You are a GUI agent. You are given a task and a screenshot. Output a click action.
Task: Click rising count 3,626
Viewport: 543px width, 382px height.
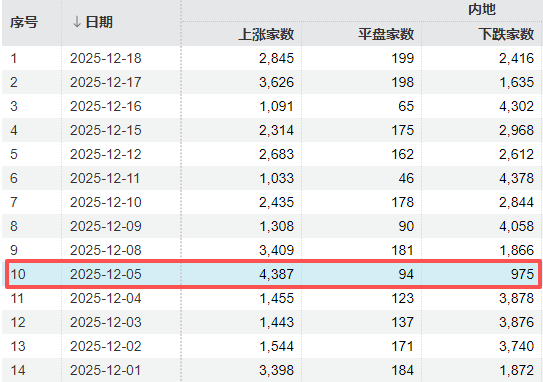(276, 82)
